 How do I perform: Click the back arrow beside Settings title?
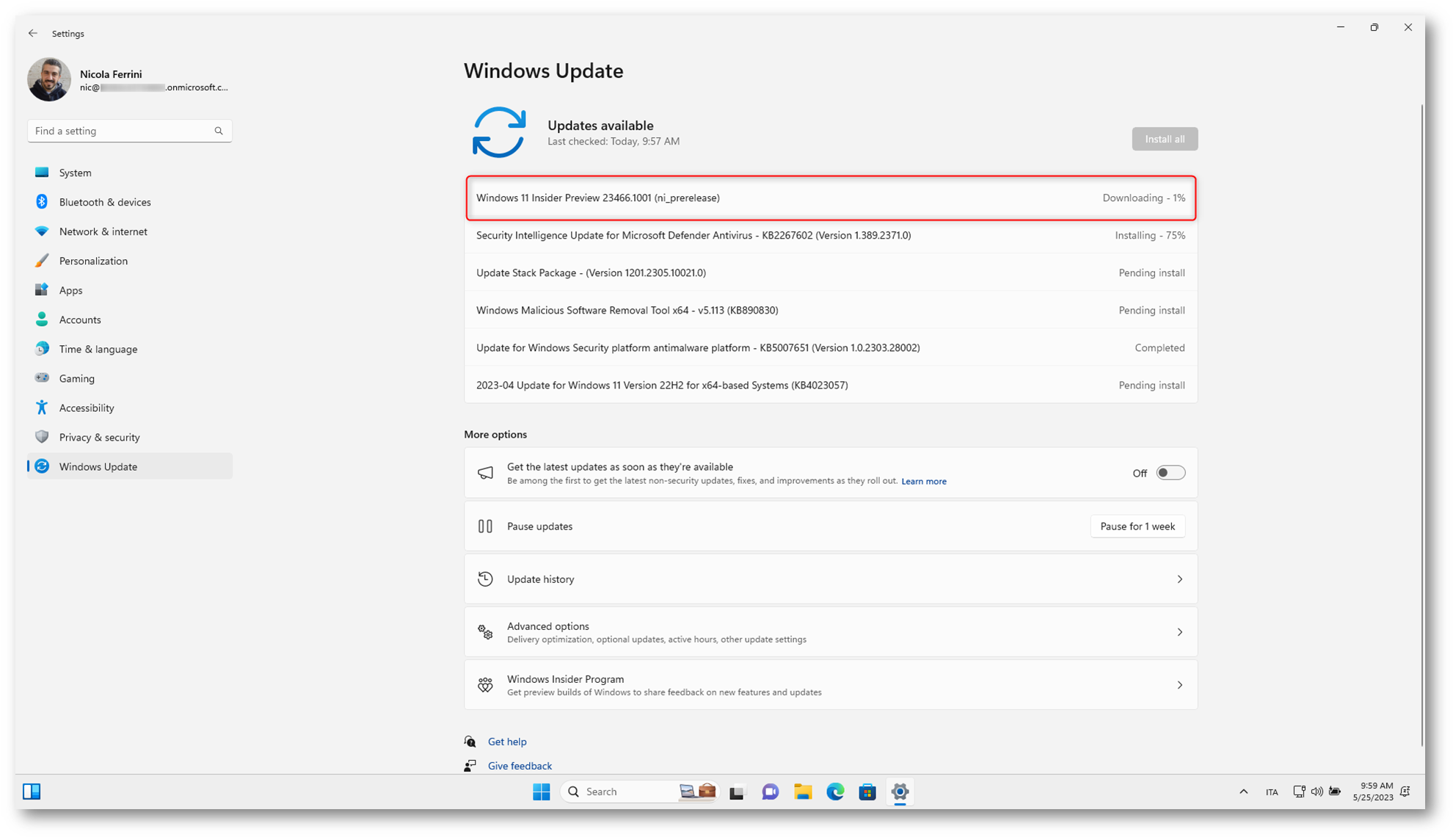click(33, 34)
